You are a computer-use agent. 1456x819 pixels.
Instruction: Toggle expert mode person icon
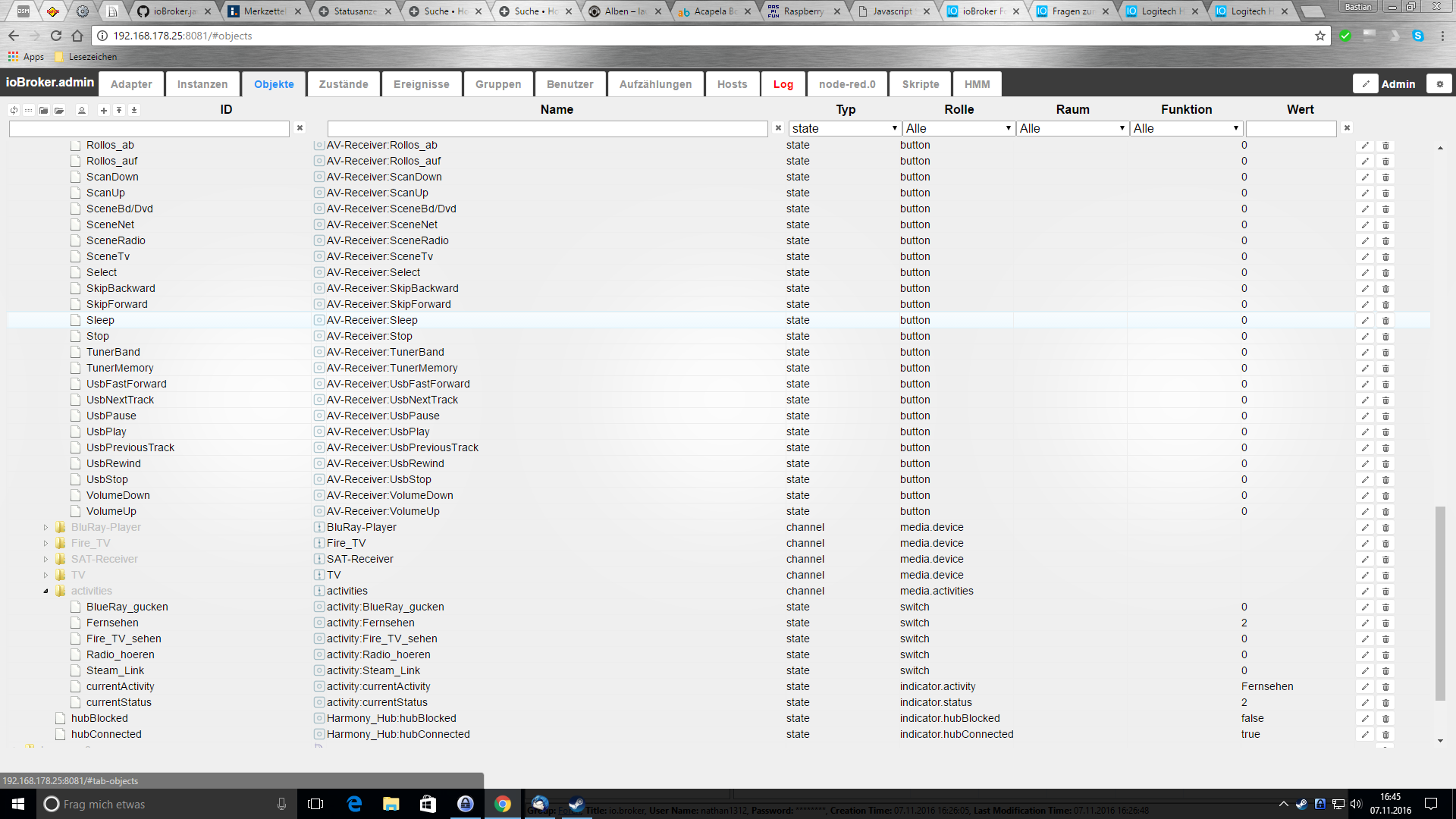point(82,110)
